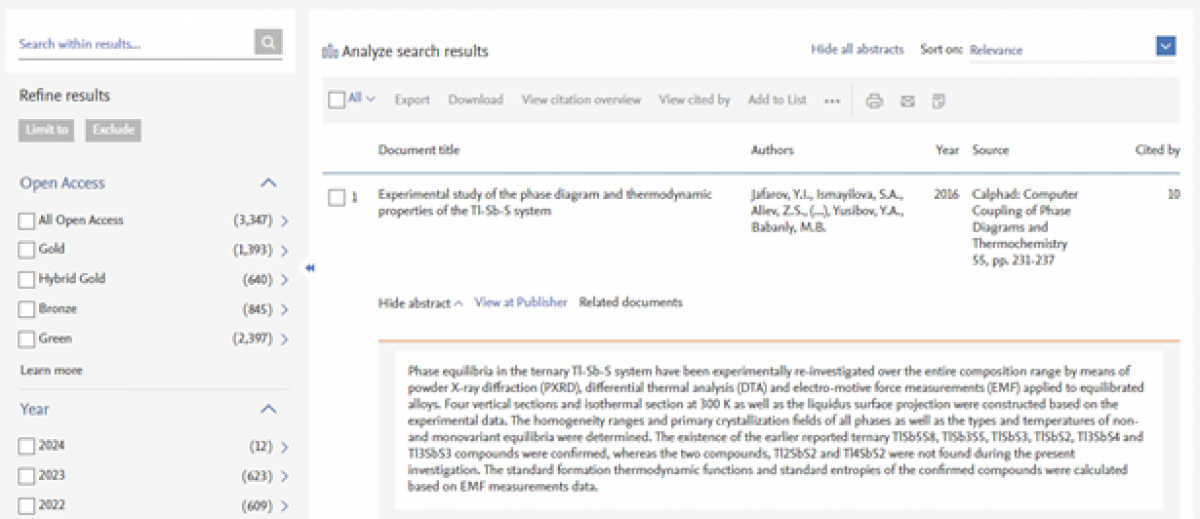Check the All Open Access checkbox
The image size is (1200, 519).
26,221
